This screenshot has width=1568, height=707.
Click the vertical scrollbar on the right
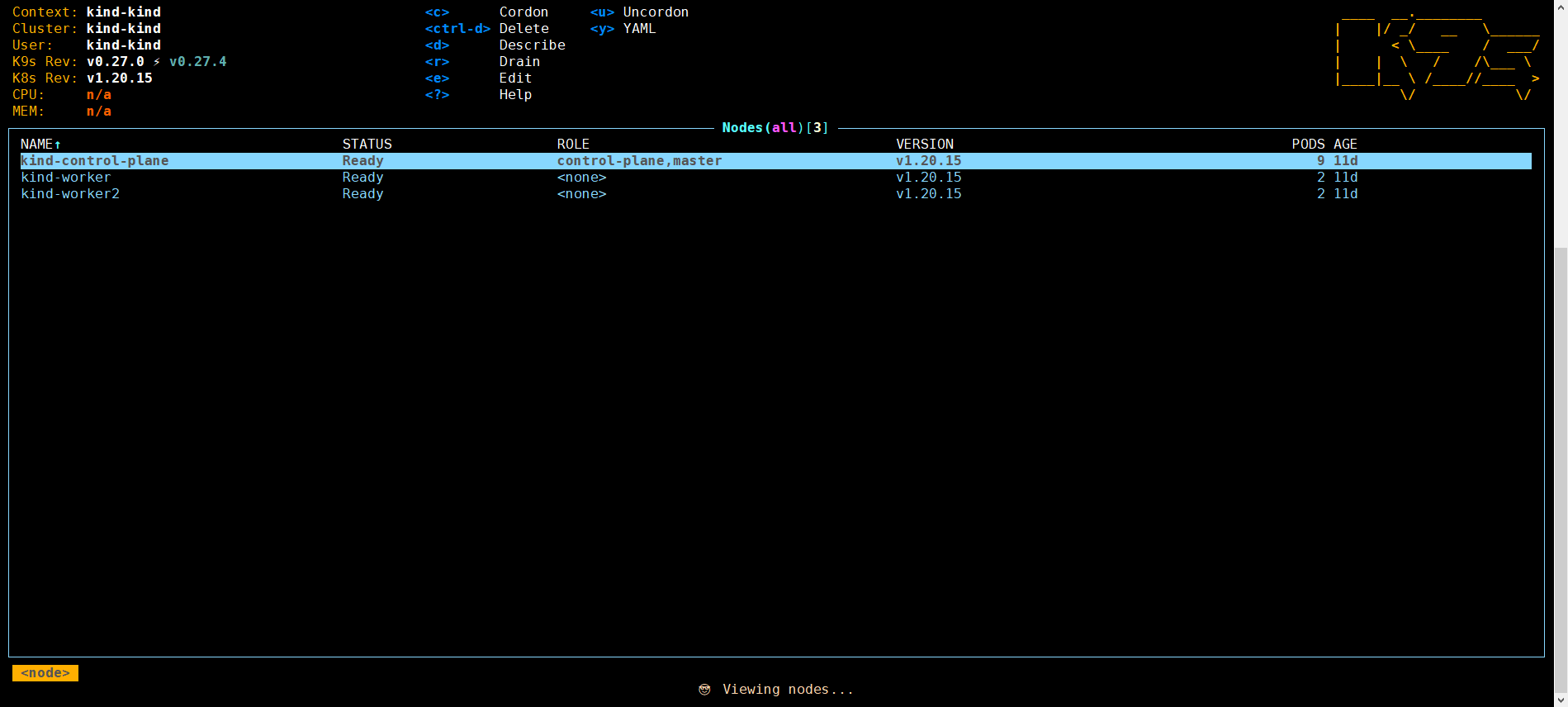click(x=1561, y=413)
